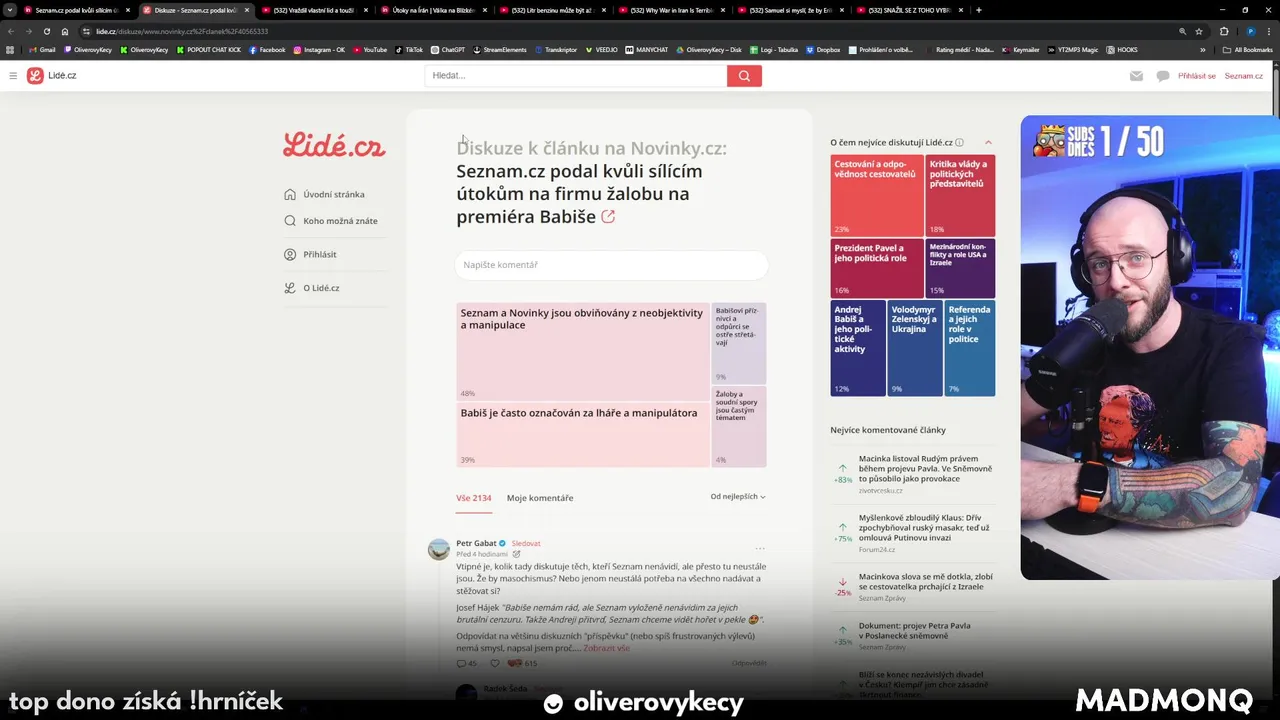The height and width of the screenshot is (720, 1280).
Task: Open article 'Myšlenkově zbloudilý Klaus'
Action: pos(924,528)
